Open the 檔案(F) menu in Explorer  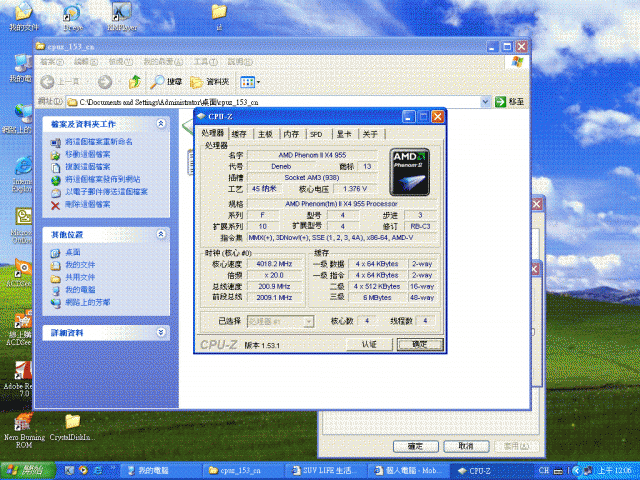pos(52,62)
